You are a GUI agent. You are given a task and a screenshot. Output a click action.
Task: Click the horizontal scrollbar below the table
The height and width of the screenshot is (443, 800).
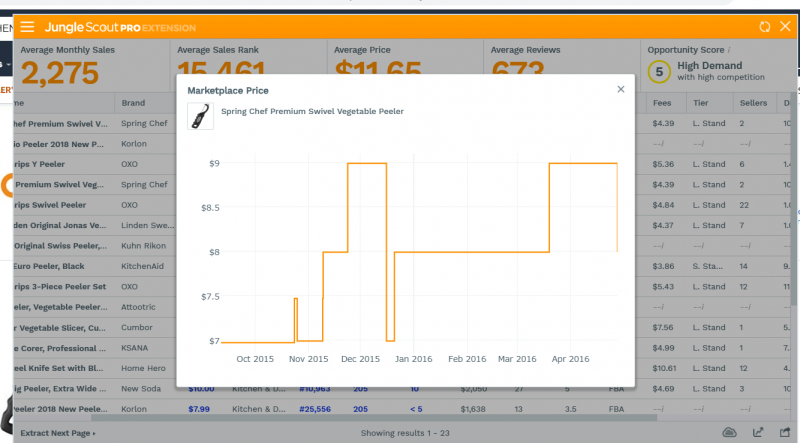[x=374, y=418]
